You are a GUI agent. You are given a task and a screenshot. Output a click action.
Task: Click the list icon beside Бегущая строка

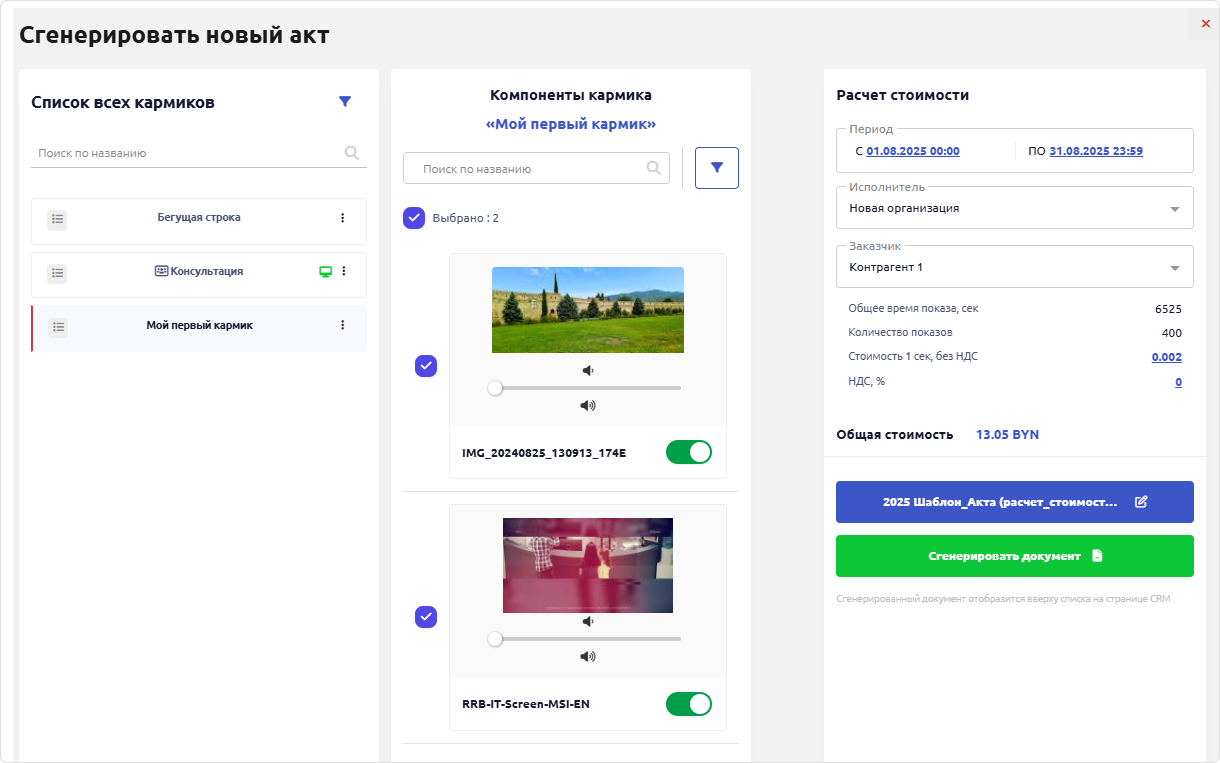point(57,220)
